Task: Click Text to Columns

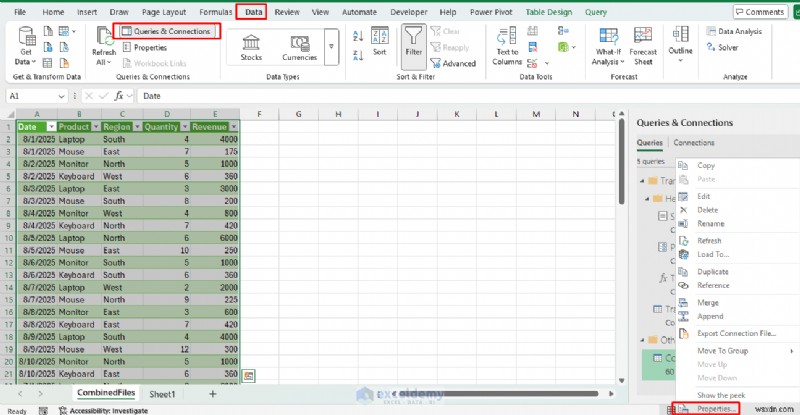Action: point(507,47)
